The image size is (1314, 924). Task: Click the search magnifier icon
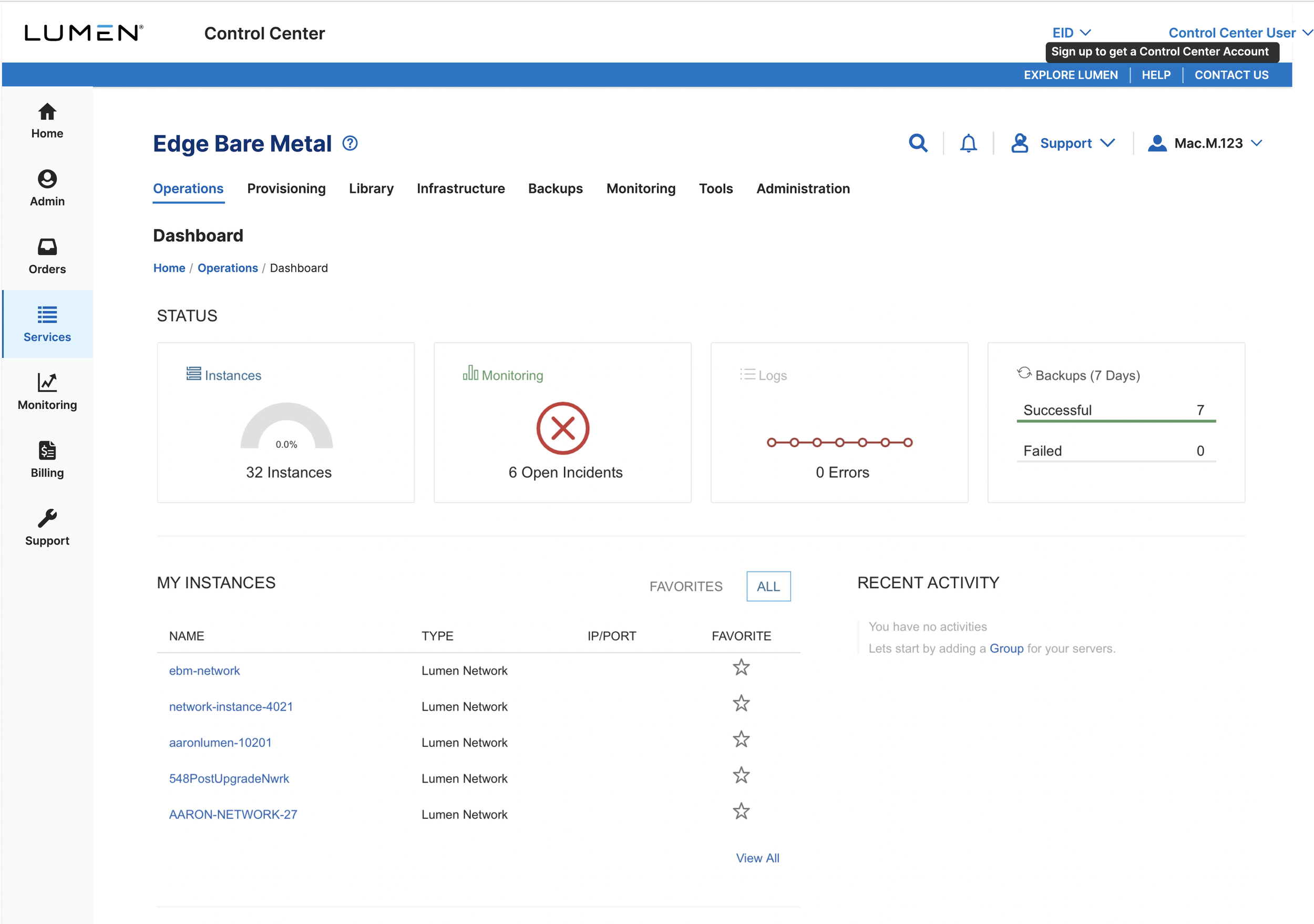pyautogui.click(x=917, y=143)
